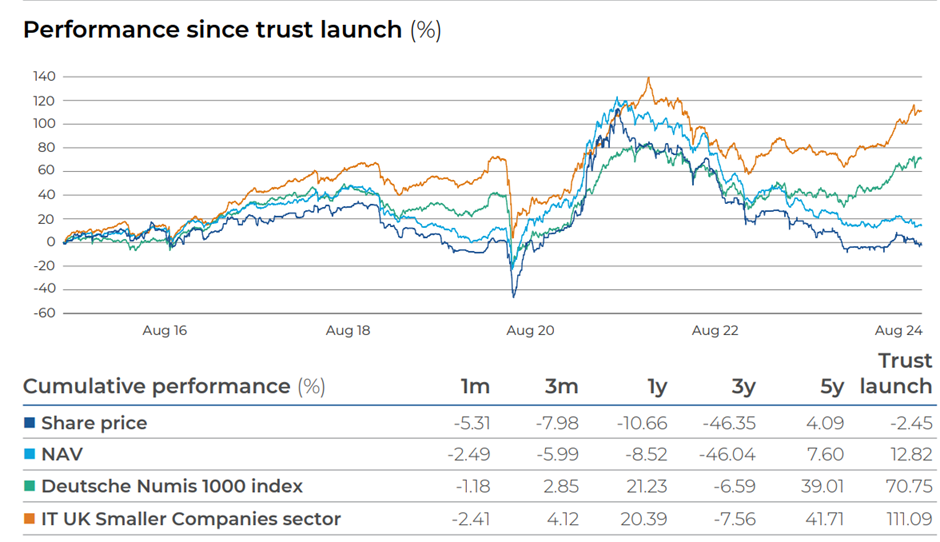
Task: Click the Aug 16 axis label
Action: point(164,330)
